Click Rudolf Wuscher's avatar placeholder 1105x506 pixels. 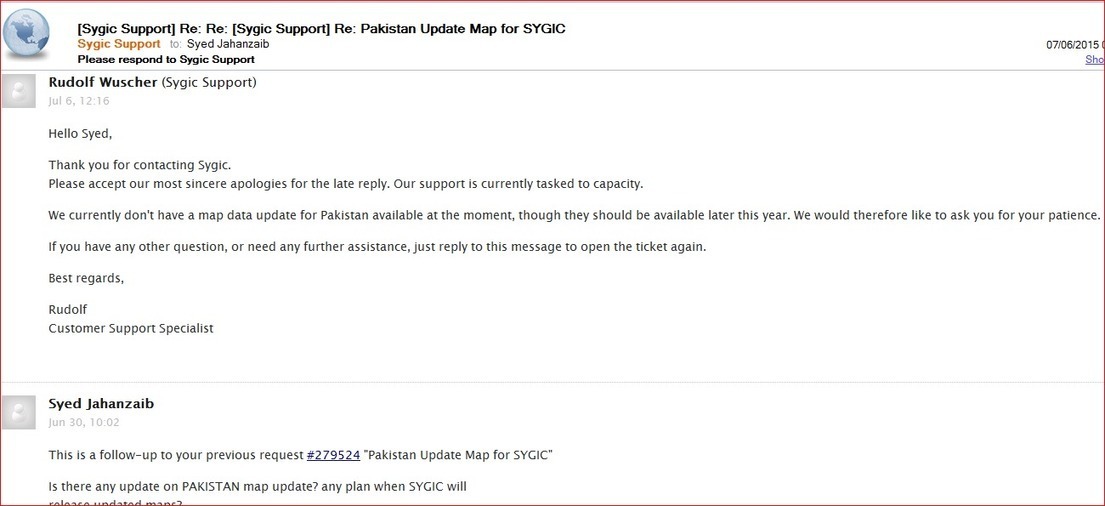[x=19, y=91]
